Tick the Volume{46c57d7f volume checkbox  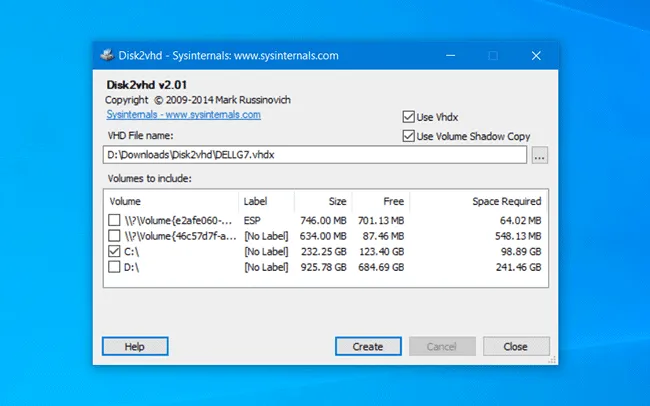(114, 236)
